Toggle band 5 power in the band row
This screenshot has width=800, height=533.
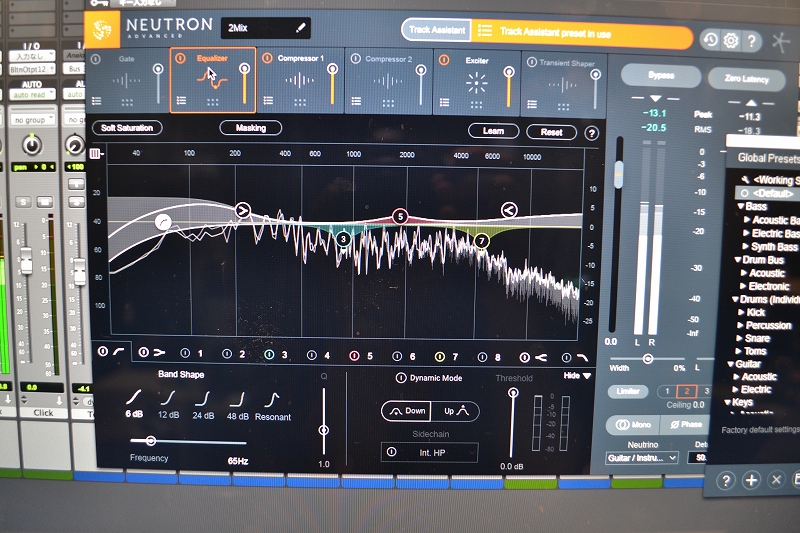[x=354, y=356]
